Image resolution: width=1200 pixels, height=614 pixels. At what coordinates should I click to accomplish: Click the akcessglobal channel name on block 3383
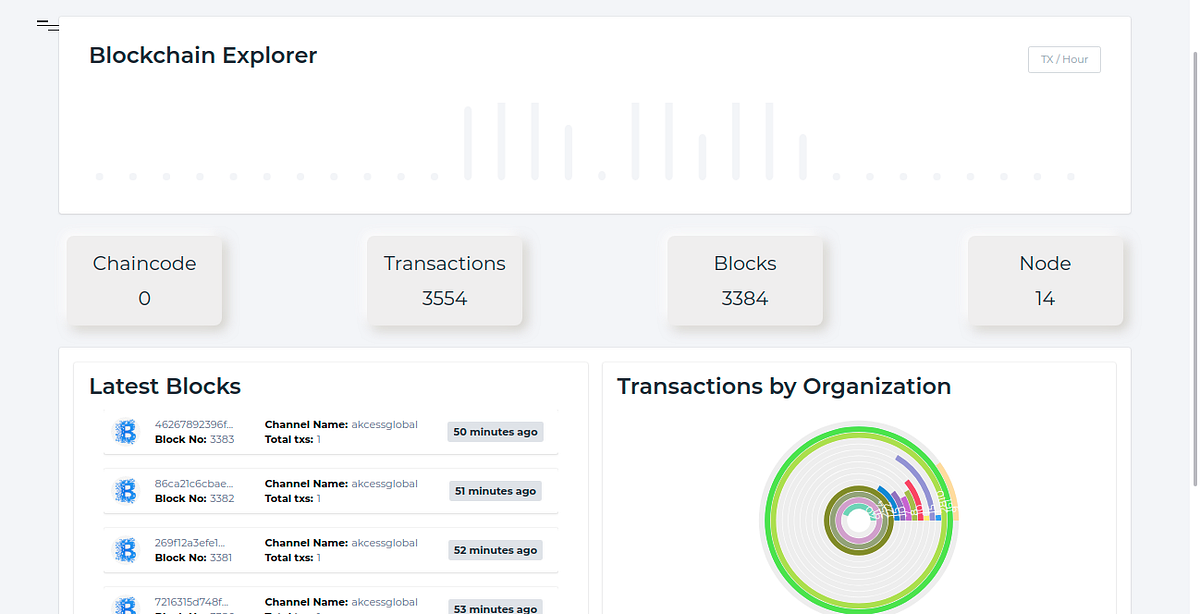click(x=385, y=424)
